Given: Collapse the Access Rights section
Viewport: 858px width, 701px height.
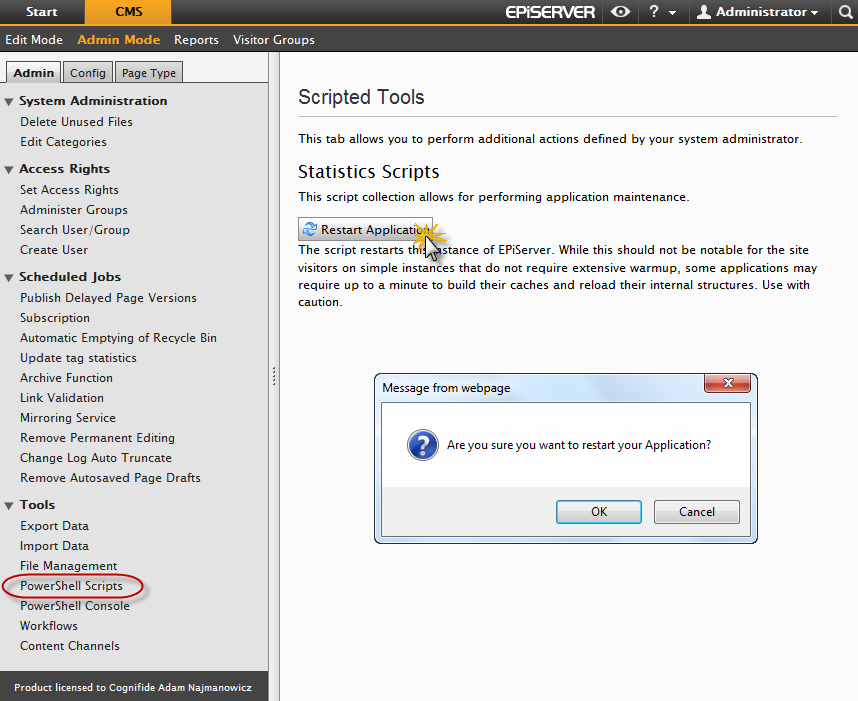Looking at the screenshot, I should point(9,169).
